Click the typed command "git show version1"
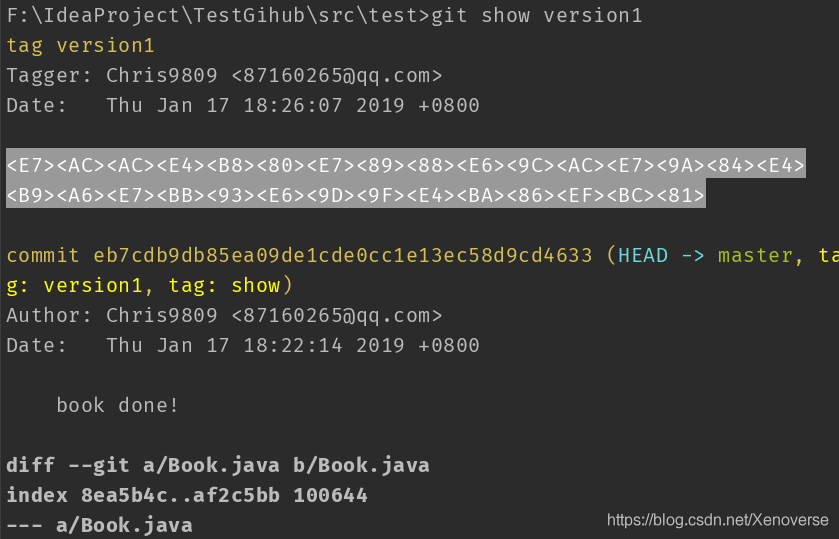 537,16
